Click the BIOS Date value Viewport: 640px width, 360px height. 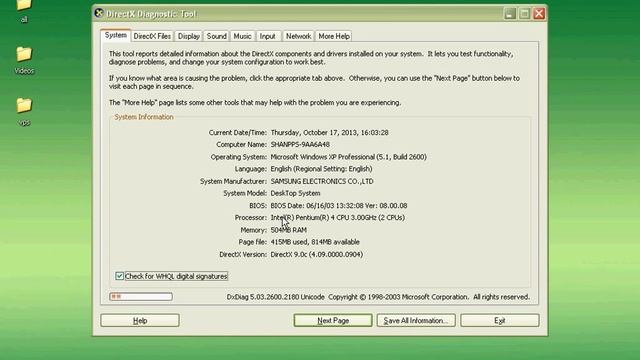[339, 205]
